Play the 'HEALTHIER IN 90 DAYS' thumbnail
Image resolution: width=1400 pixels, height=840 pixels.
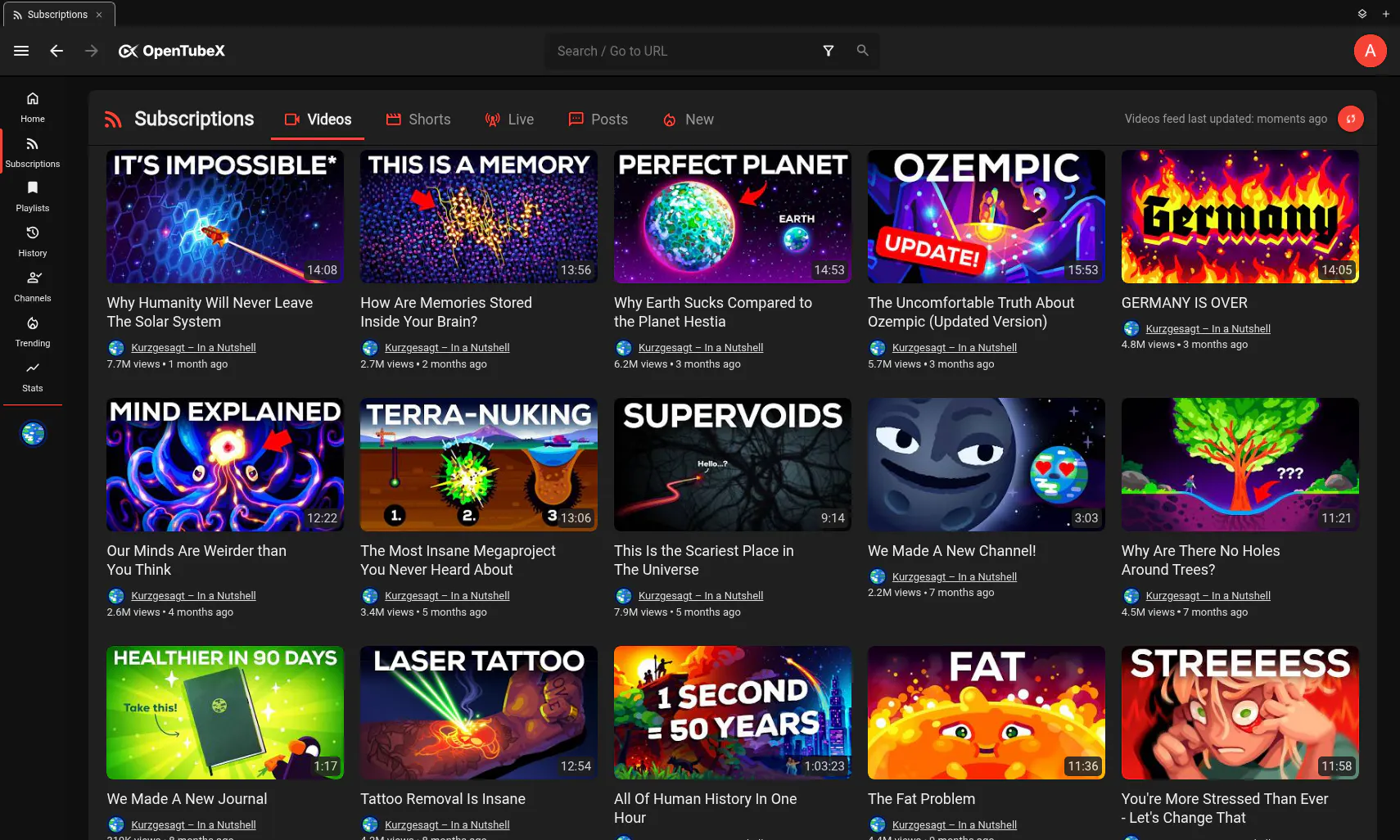pyautogui.click(x=225, y=713)
